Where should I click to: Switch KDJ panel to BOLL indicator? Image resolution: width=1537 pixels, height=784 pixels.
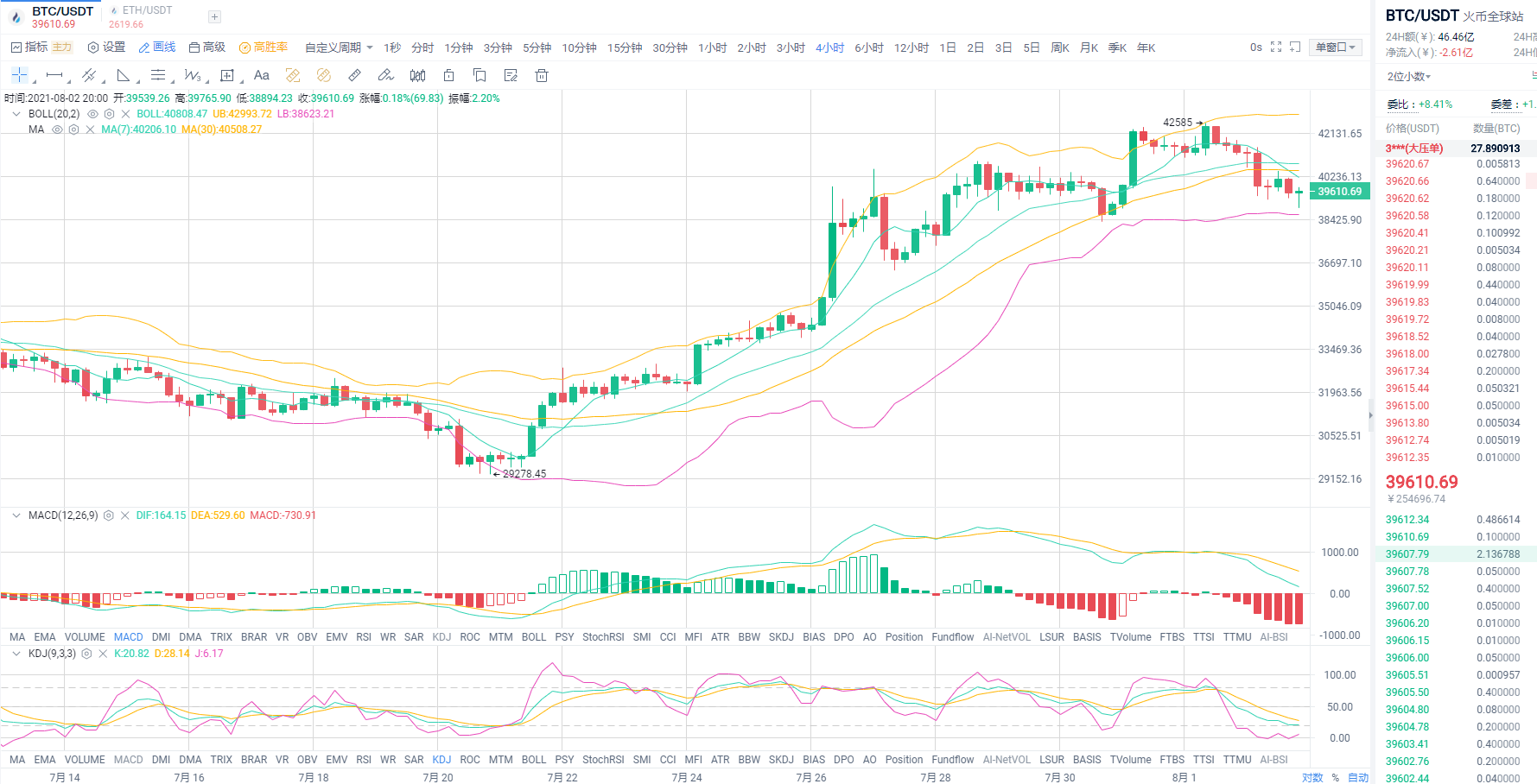(x=534, y=760)
